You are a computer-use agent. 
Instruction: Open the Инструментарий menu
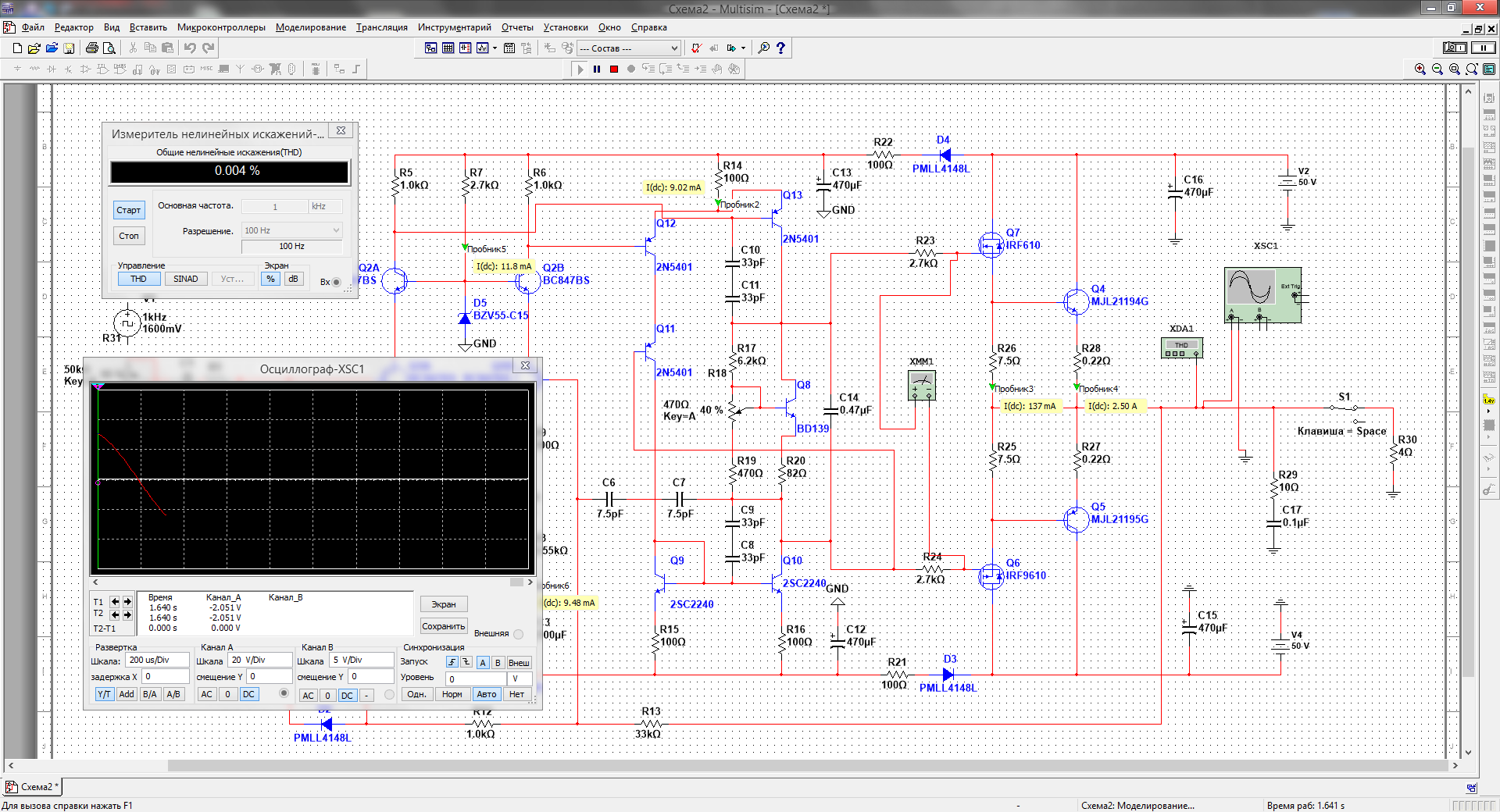(x=454, y=27)
